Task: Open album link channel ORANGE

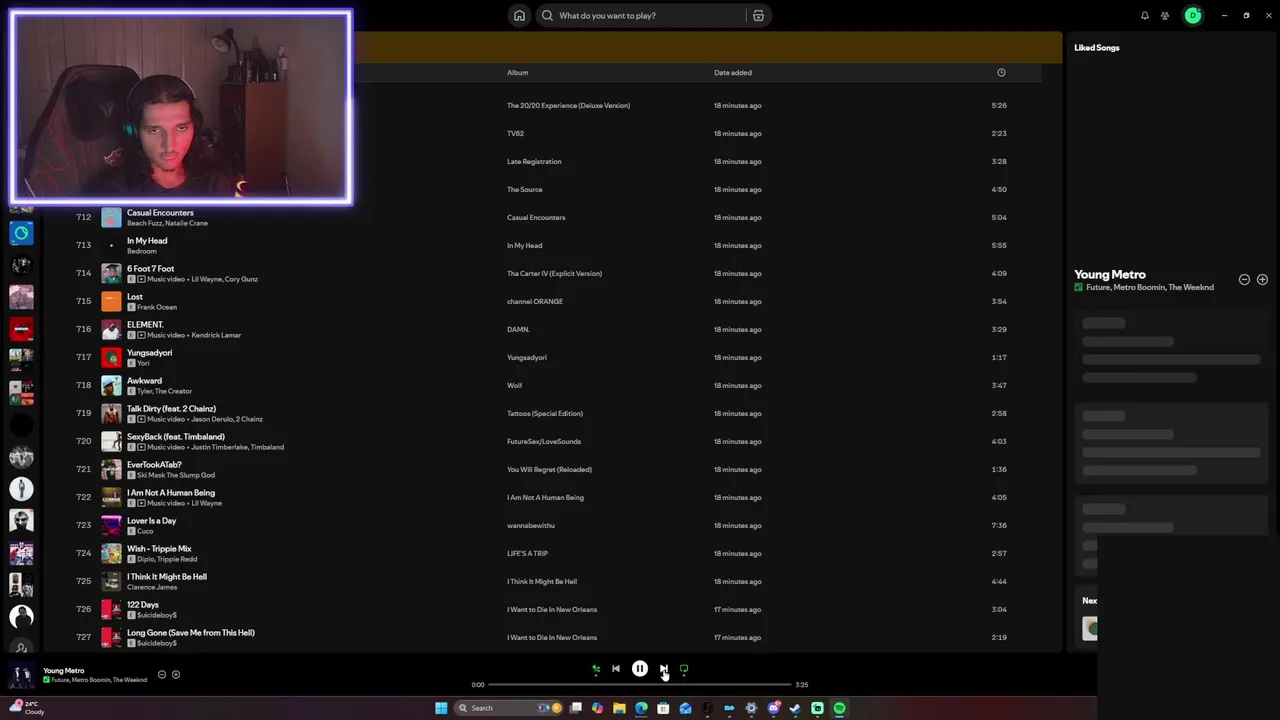Action: pos(535,301)
